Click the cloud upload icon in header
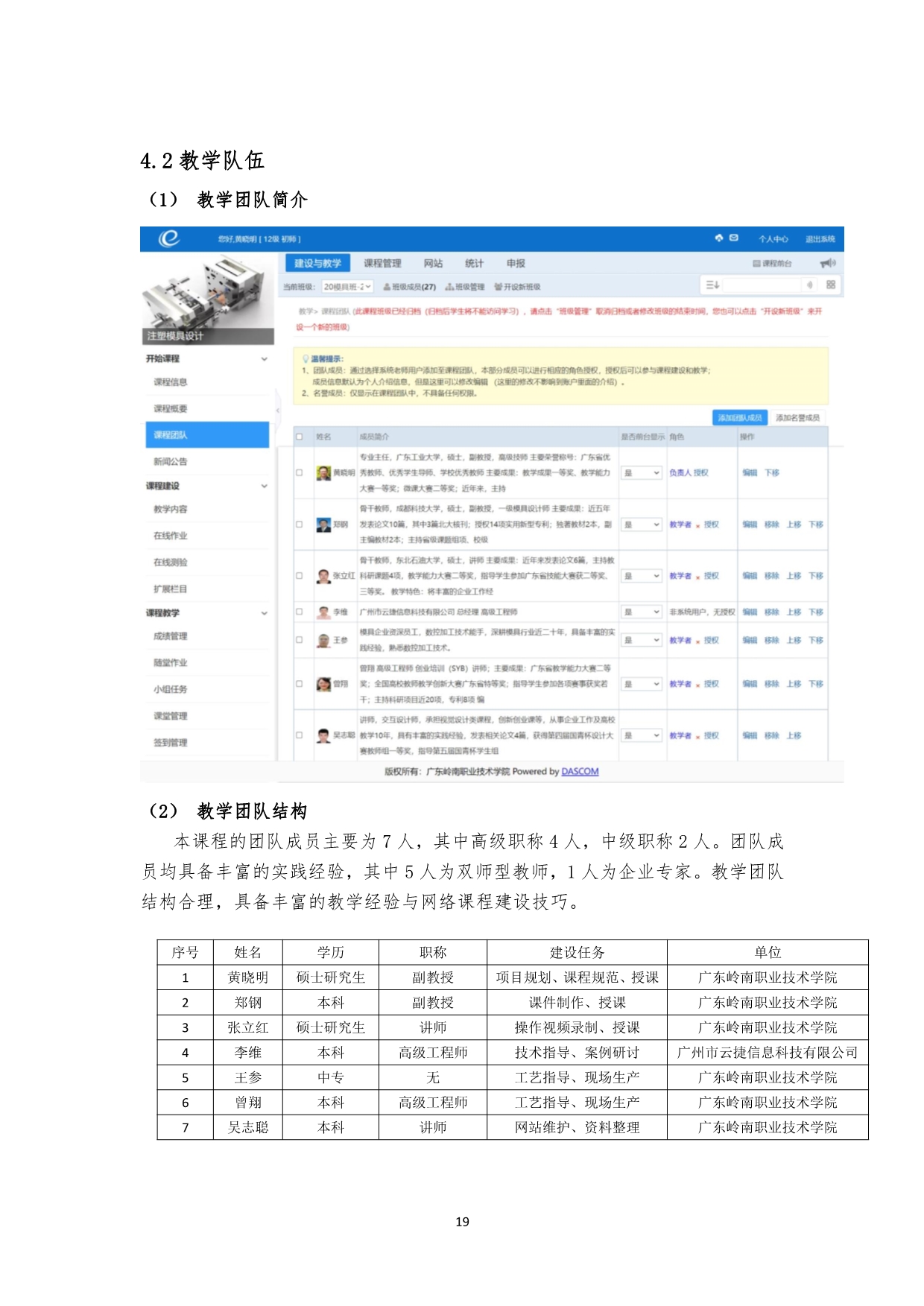Image resolution: width=924 pixels, height=1306 pixels. pos(719,238)
